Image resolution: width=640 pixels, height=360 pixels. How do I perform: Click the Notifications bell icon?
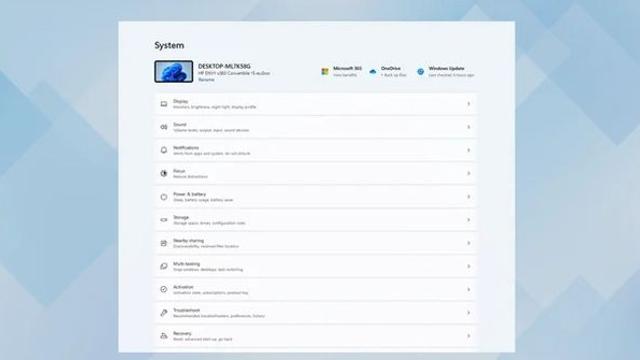pos(164,150)
